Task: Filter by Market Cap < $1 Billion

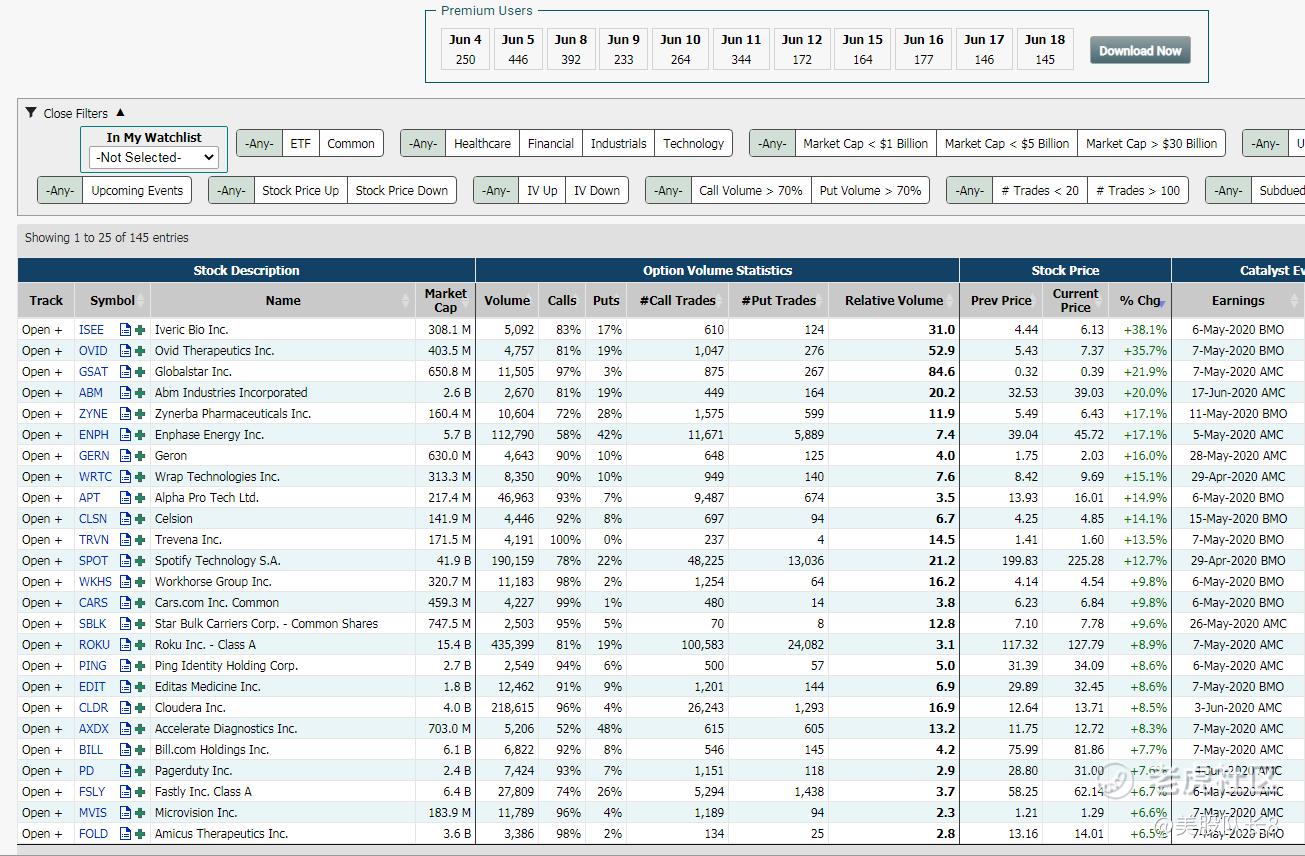Action: click(866, 144)
